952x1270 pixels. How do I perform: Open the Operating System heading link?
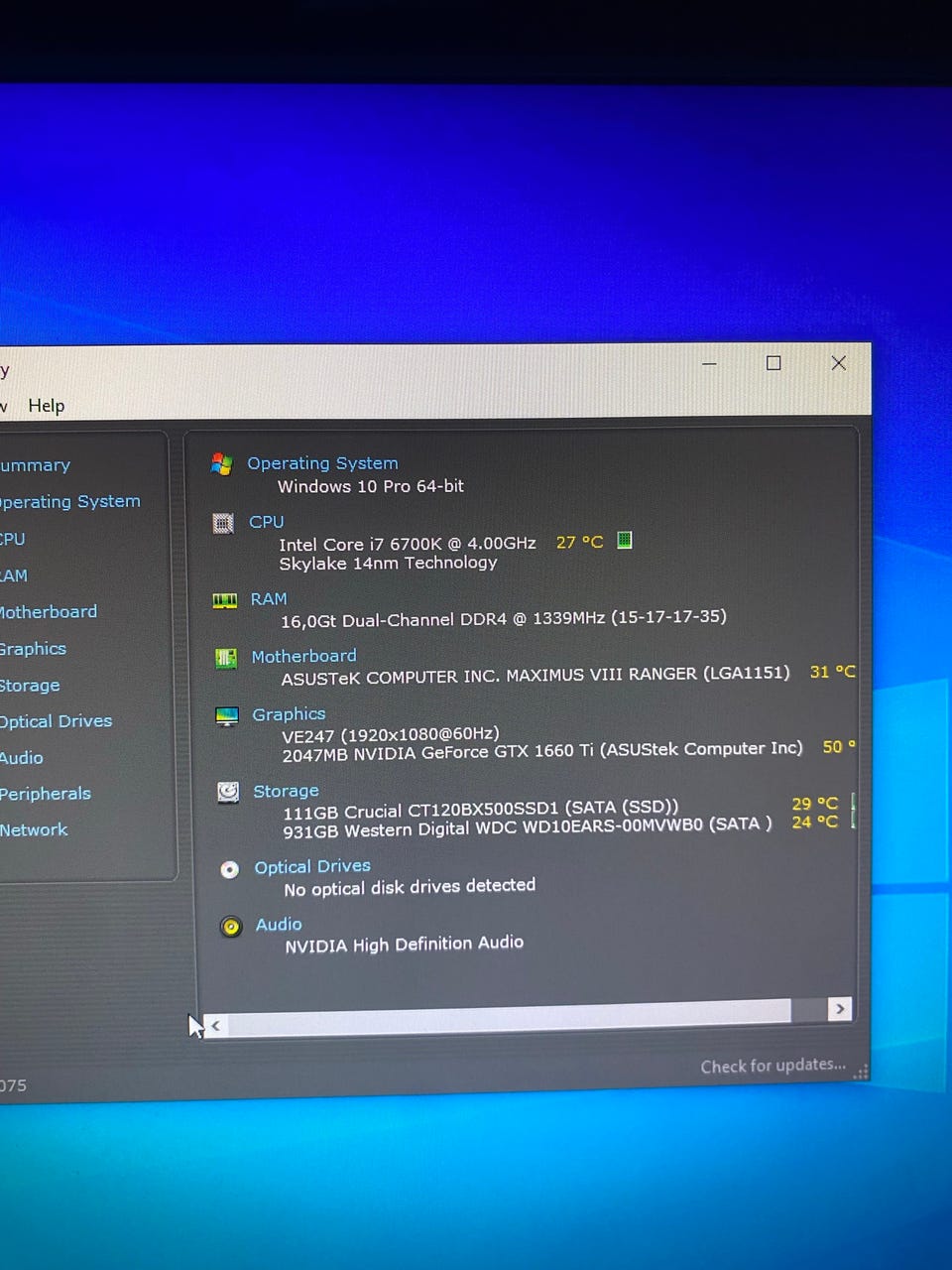322,463
